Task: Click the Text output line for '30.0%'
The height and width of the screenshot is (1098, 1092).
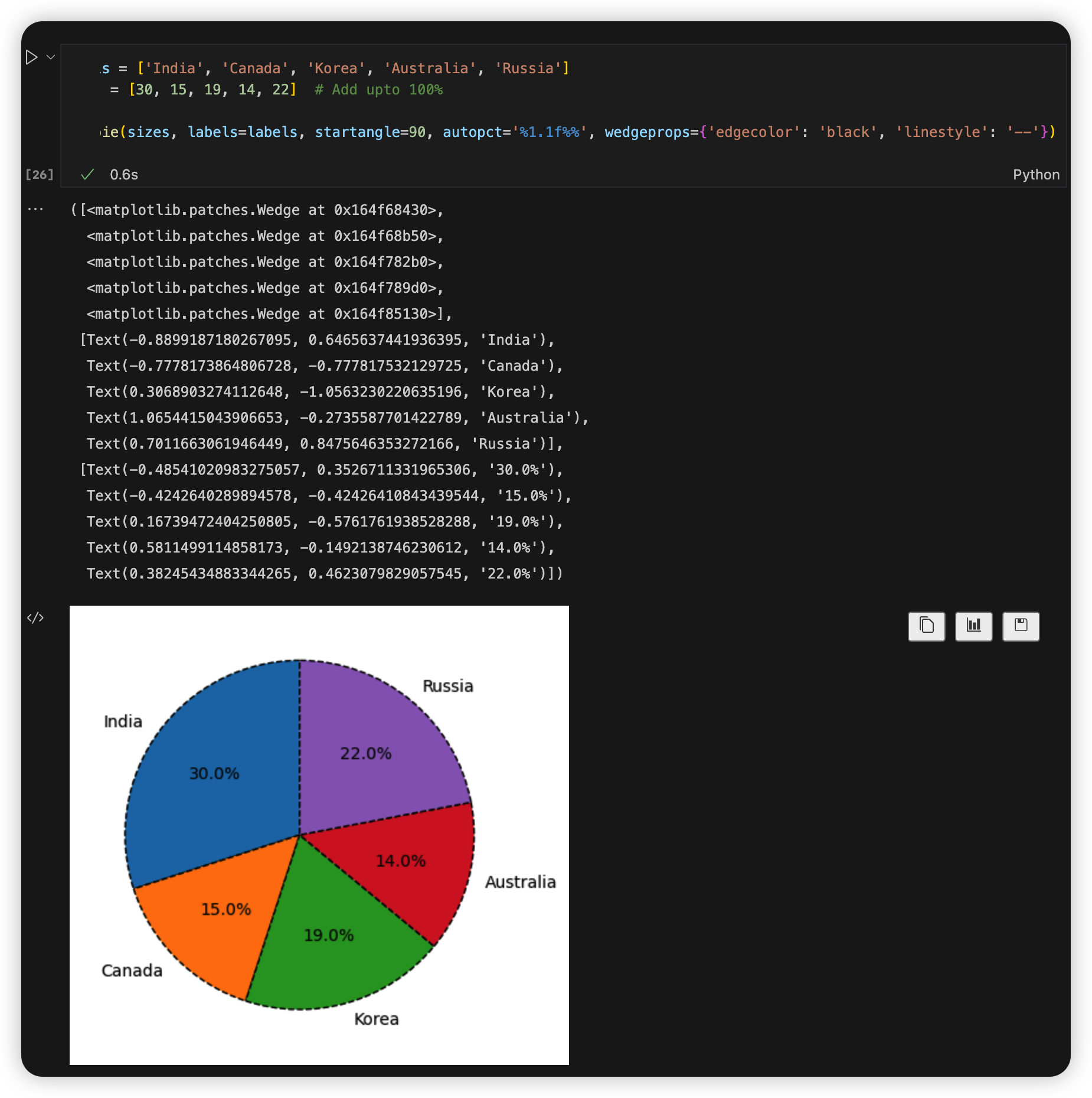Action: coord(321,470)
